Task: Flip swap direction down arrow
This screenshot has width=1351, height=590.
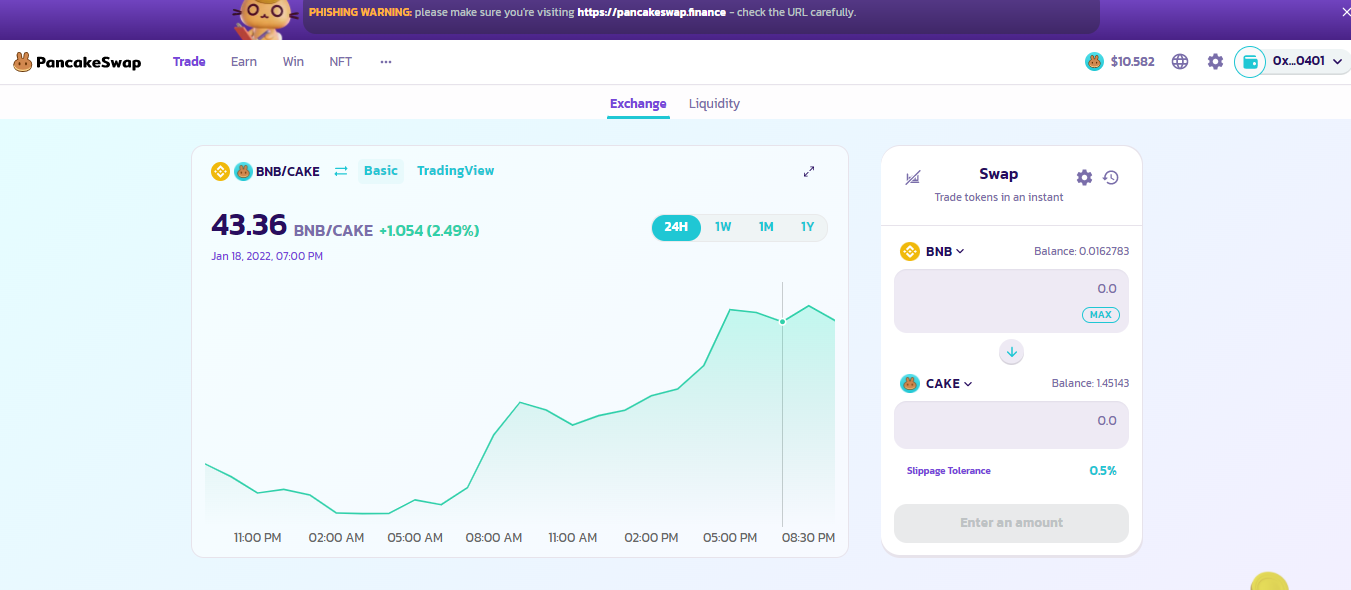Action: pyautogui.click(x=1011, y=352)
